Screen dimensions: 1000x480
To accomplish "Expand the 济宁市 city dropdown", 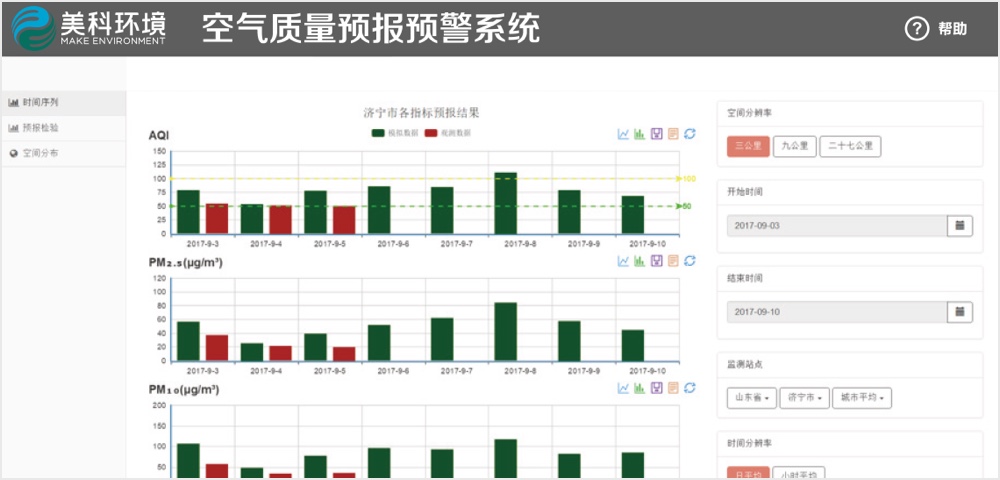I will [804, 398].
